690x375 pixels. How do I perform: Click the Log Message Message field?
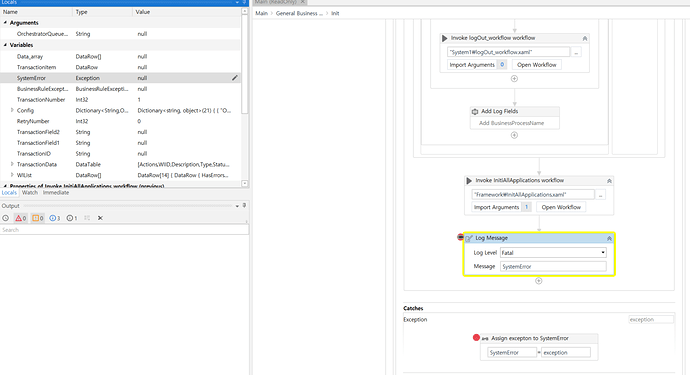click(553, 266)
